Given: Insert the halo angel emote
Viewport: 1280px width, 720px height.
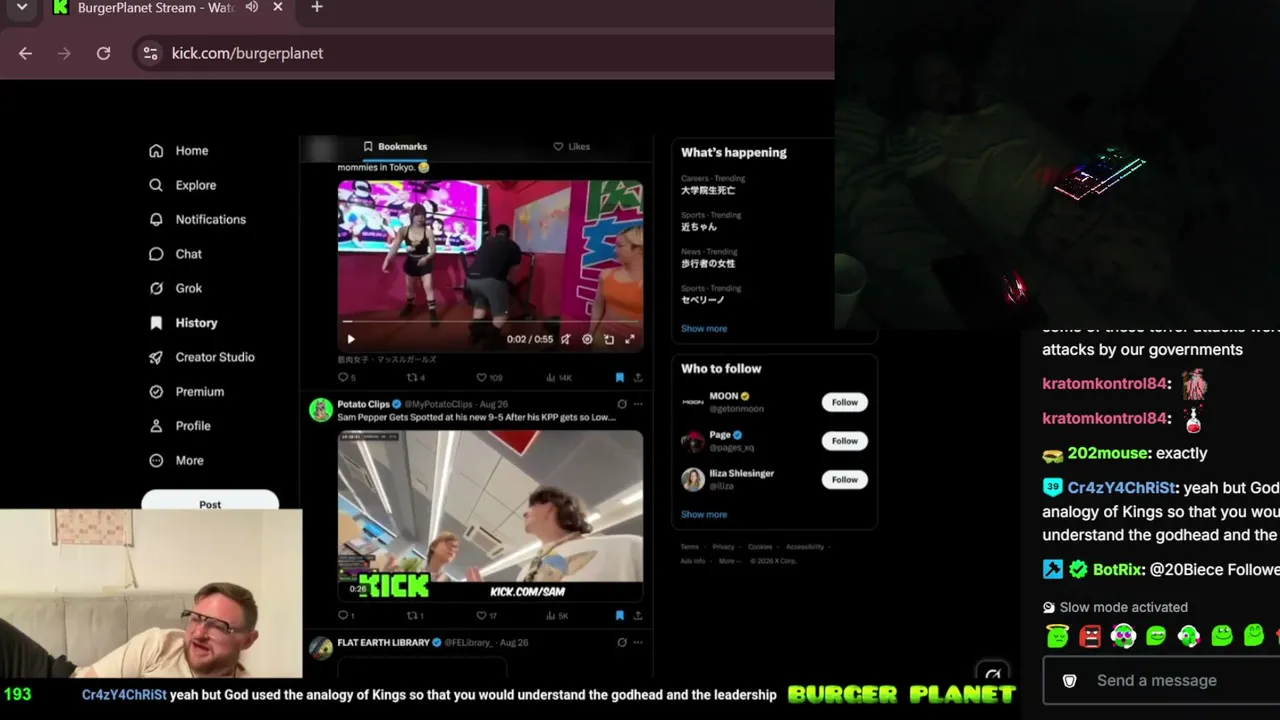Looking at the screenshot, I should coord(1057,635).
